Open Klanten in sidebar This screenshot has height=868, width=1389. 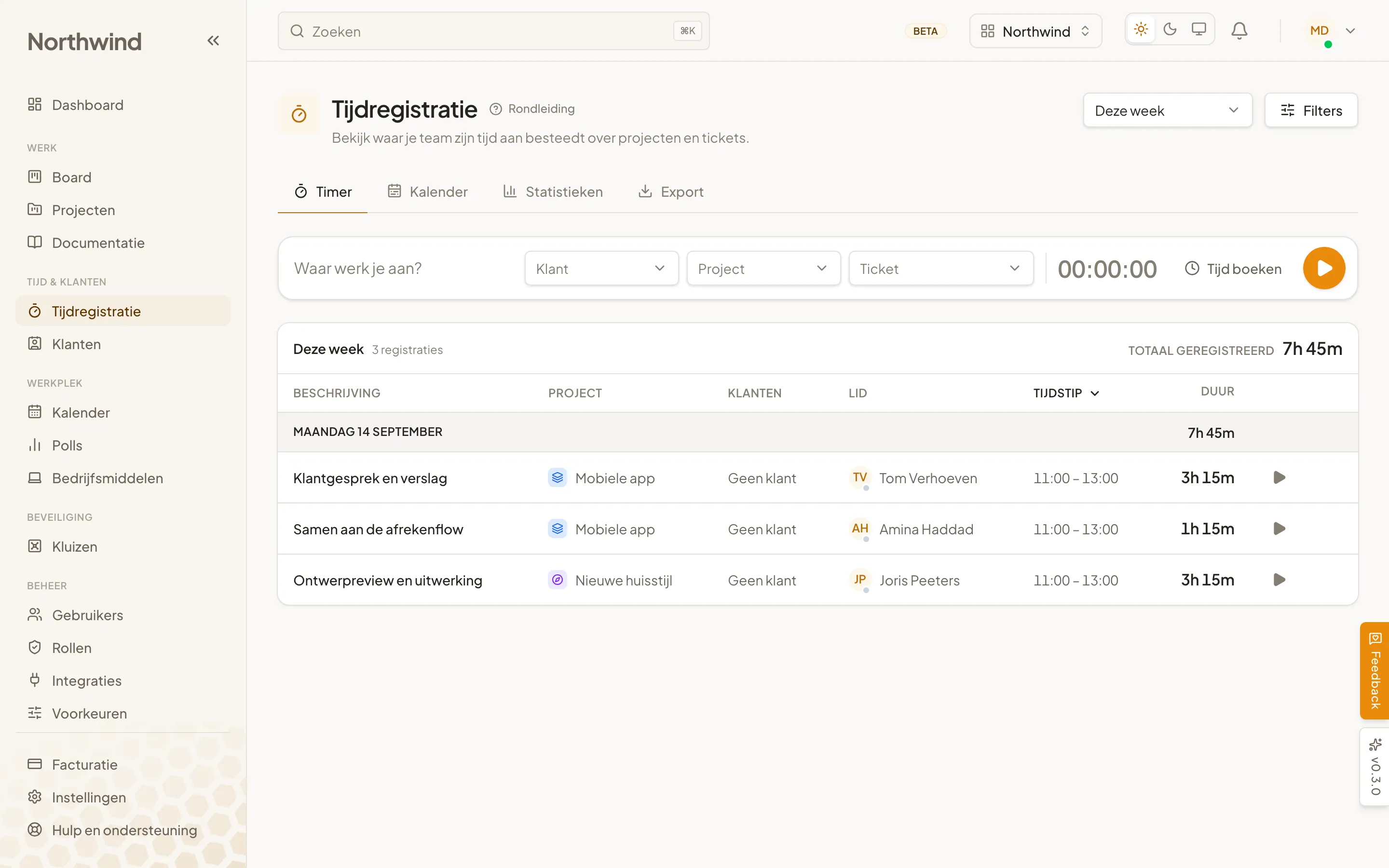[x=123, y=344]
